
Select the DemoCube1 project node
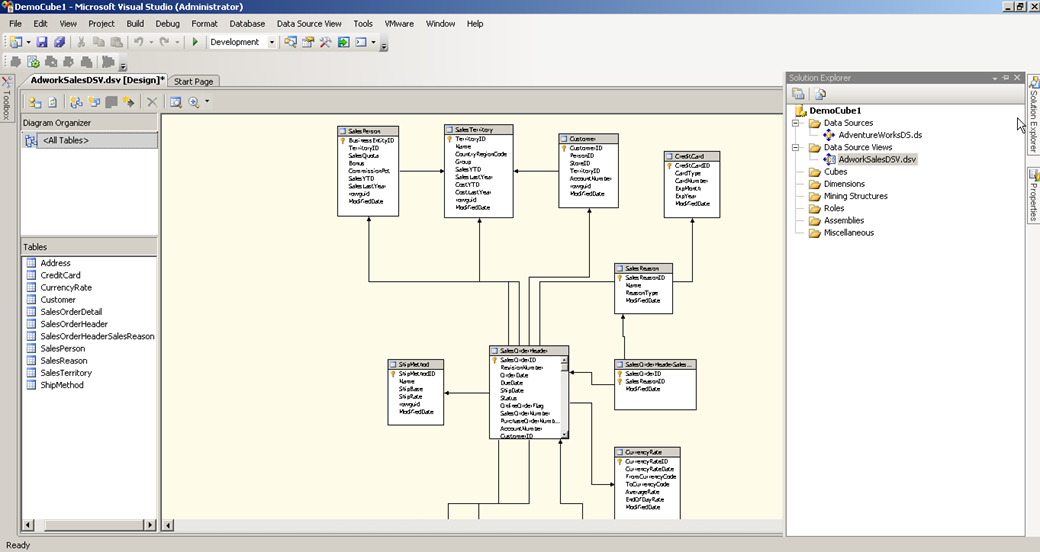tap(835, 111)
